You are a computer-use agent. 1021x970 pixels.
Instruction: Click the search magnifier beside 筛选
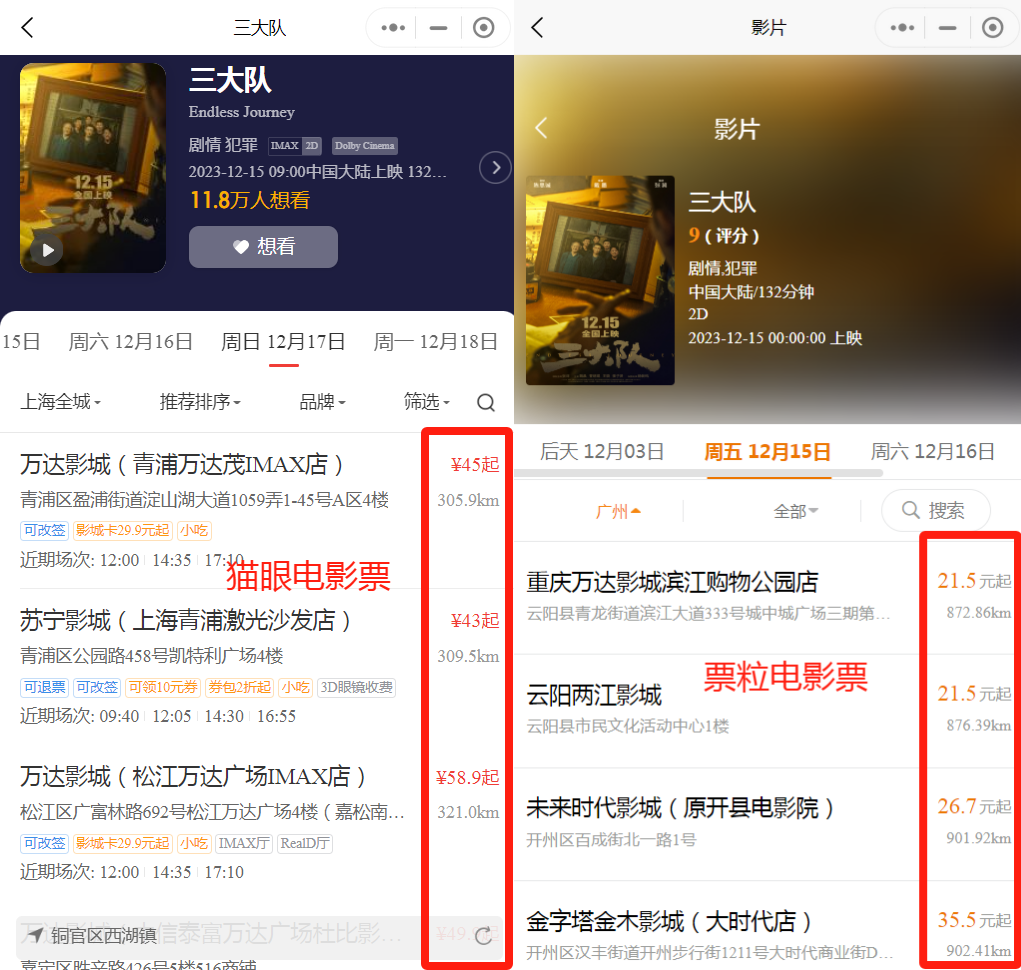(x=486, y=403)
